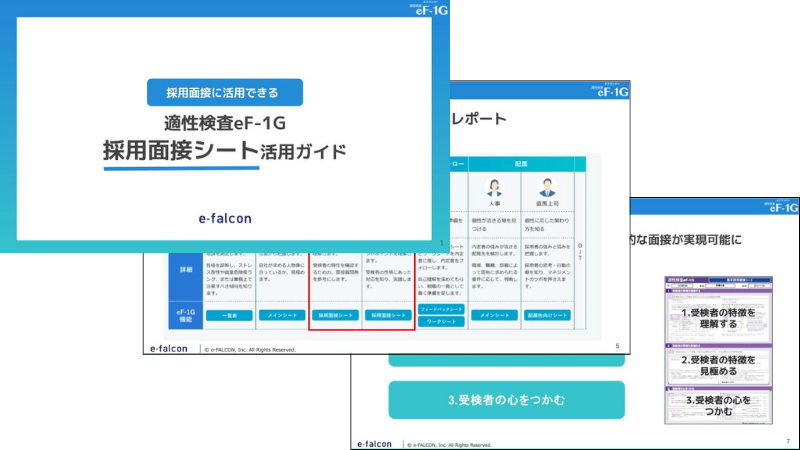Click the copyright text on slide 5 footer
800x450 pixels.
click(x=250, y=349)
